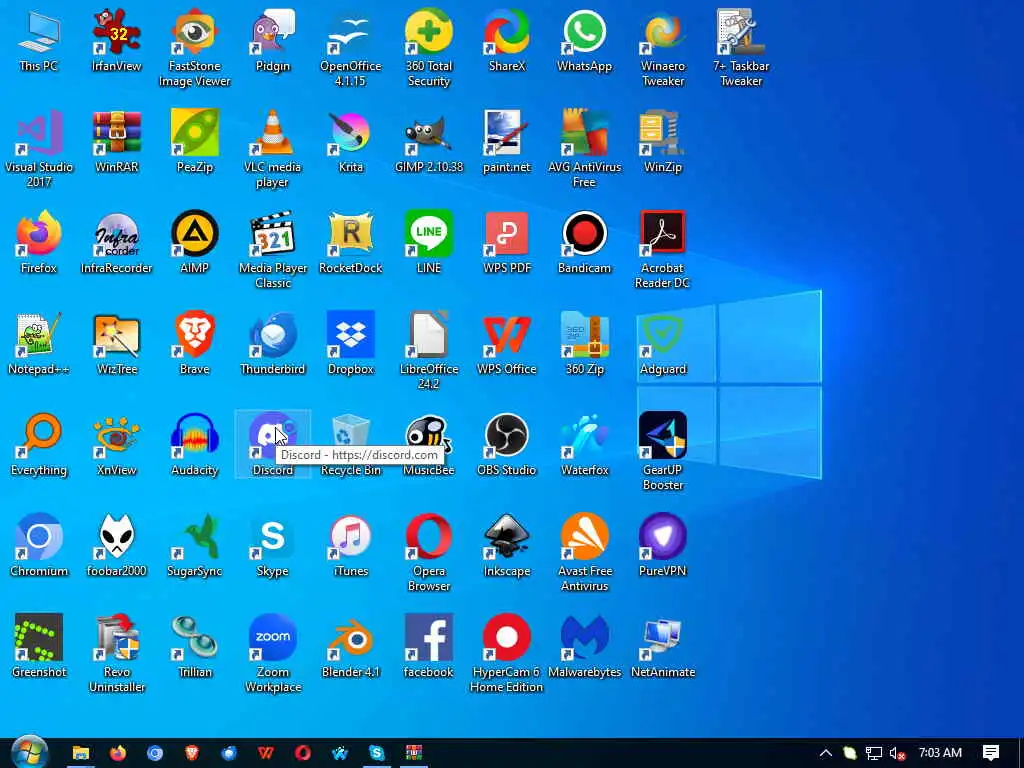Open the Start menu orb

pos(29,752)
